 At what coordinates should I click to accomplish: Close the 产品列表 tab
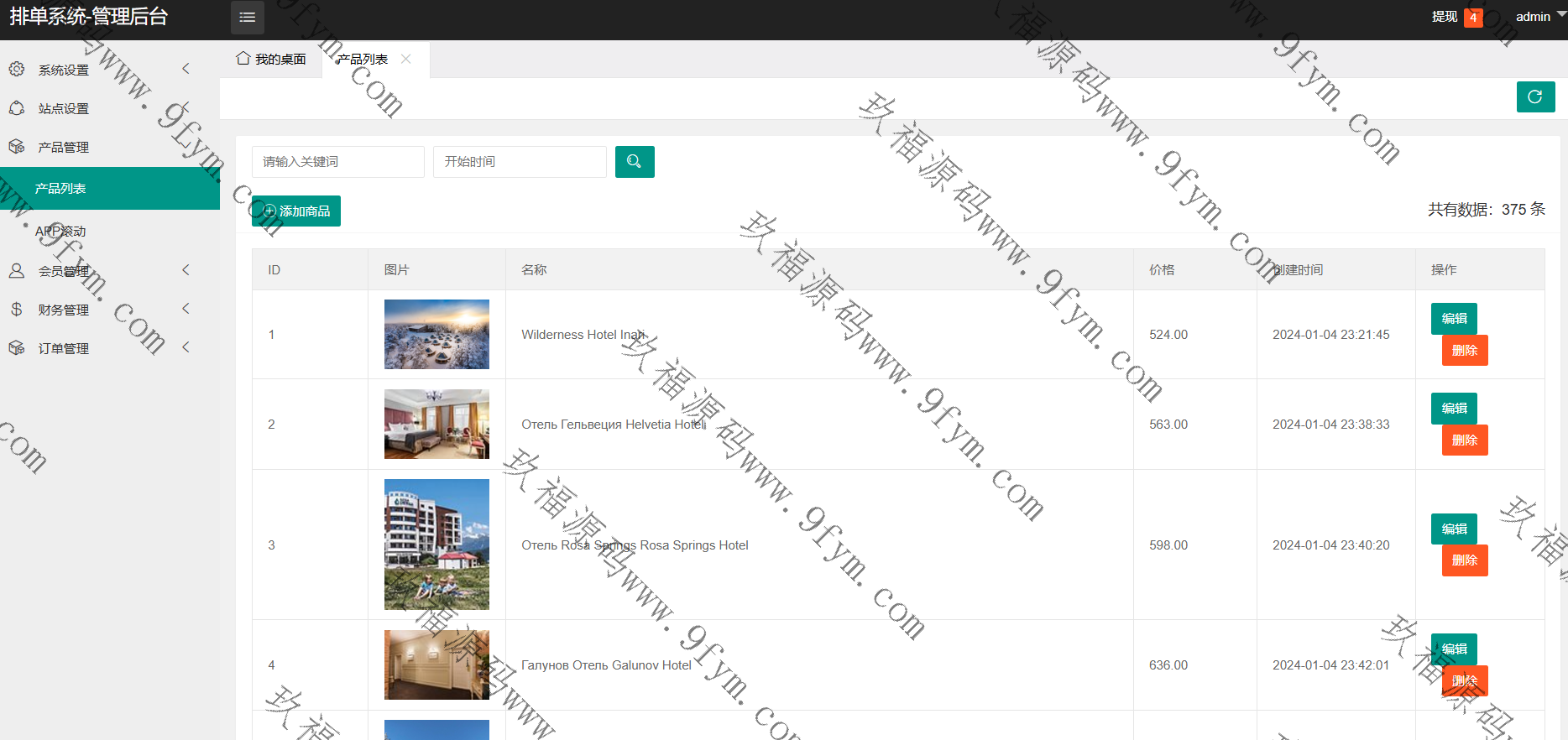406,59
